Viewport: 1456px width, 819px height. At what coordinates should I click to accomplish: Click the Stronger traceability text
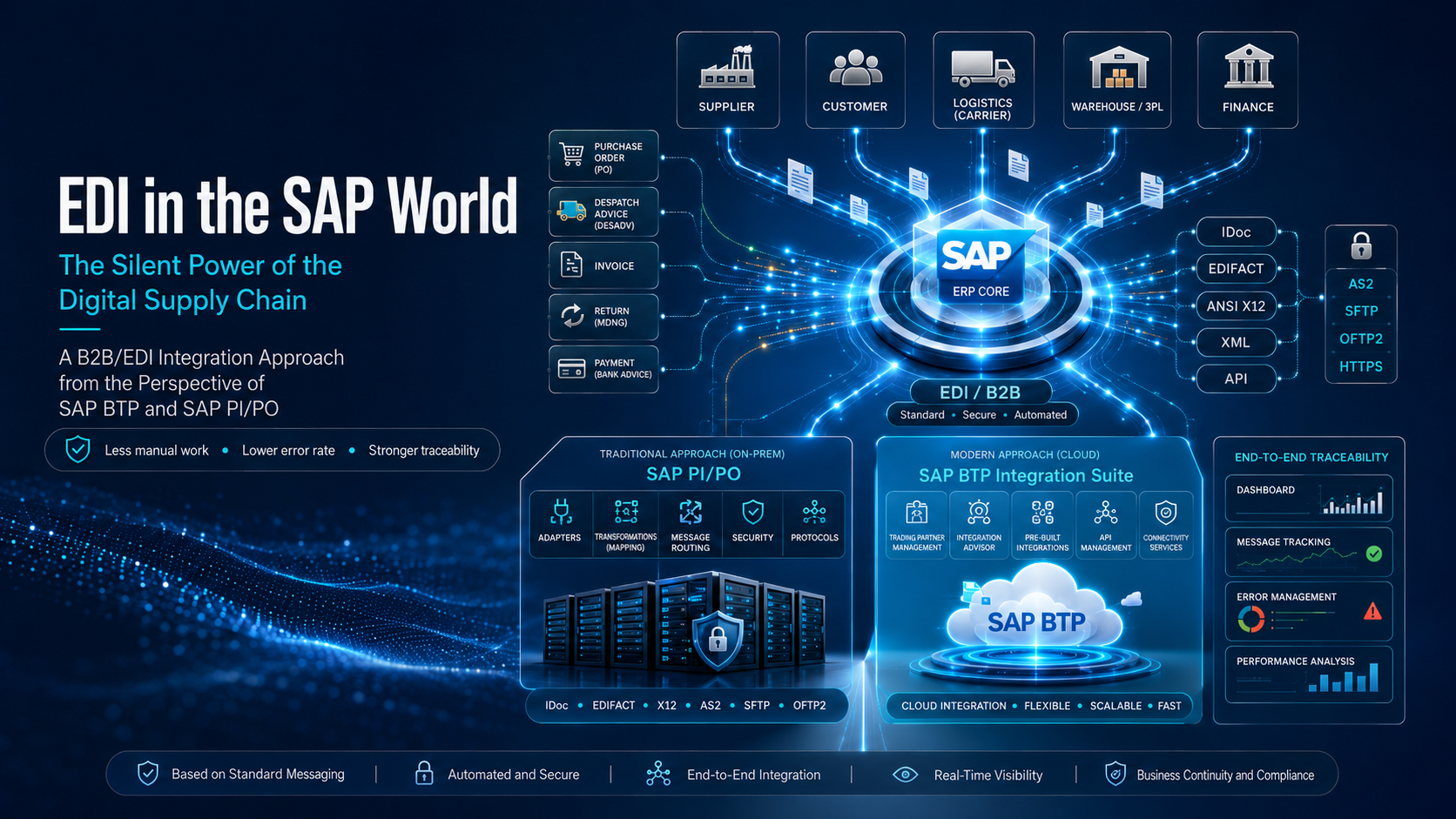coord(424,450)
